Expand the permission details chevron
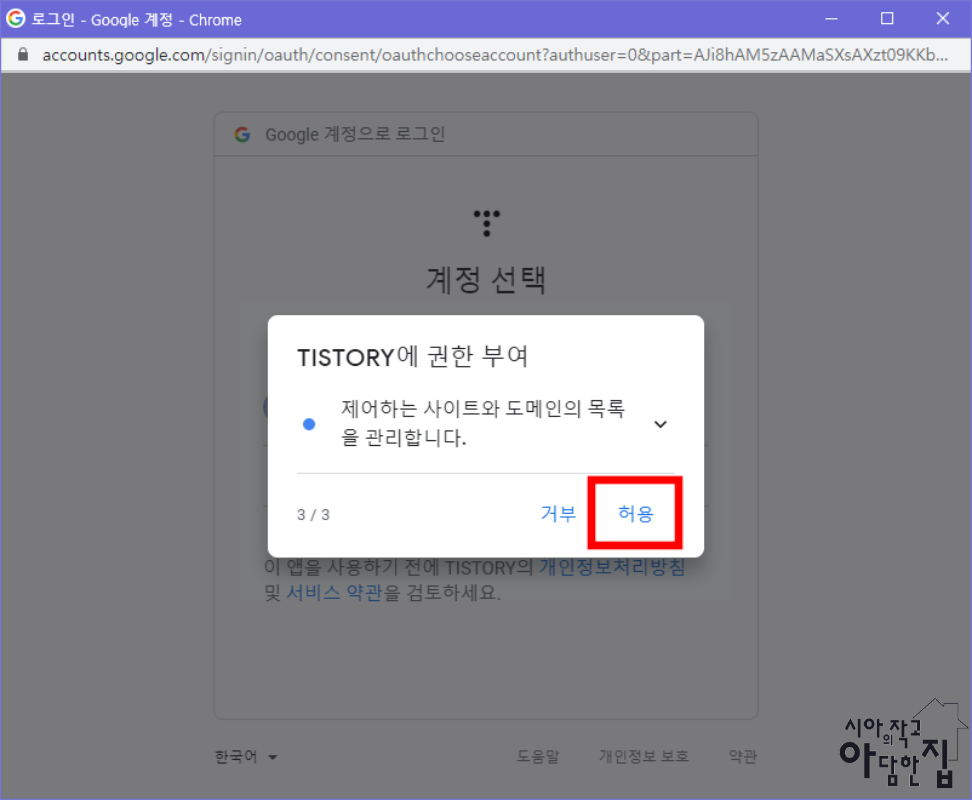Screen dimensions: 972x800 660,424
